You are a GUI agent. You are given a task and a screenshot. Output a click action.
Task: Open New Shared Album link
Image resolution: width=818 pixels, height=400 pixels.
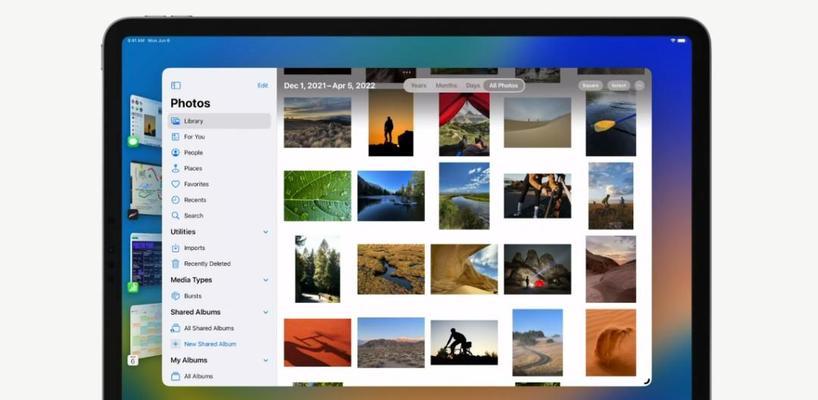click(210, 344)
